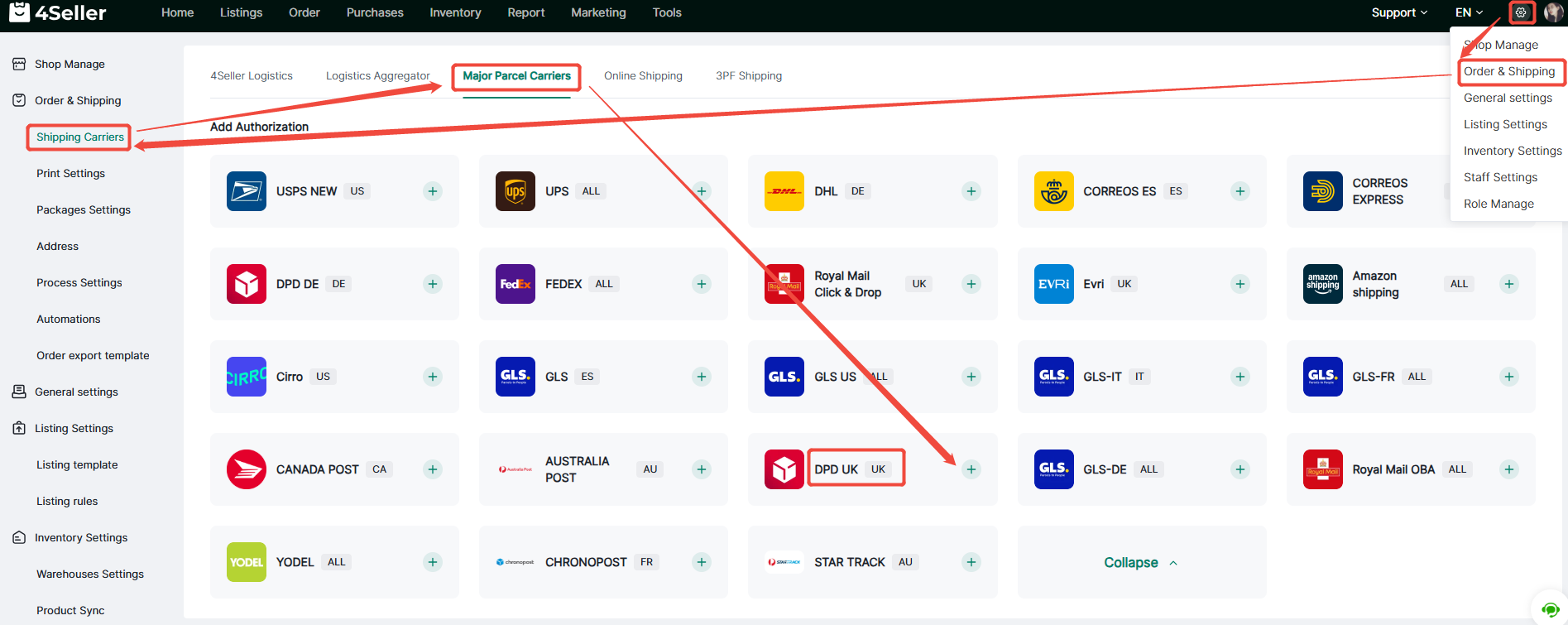Add CORREOS ES carrier via plus icon

[1240, 191]
